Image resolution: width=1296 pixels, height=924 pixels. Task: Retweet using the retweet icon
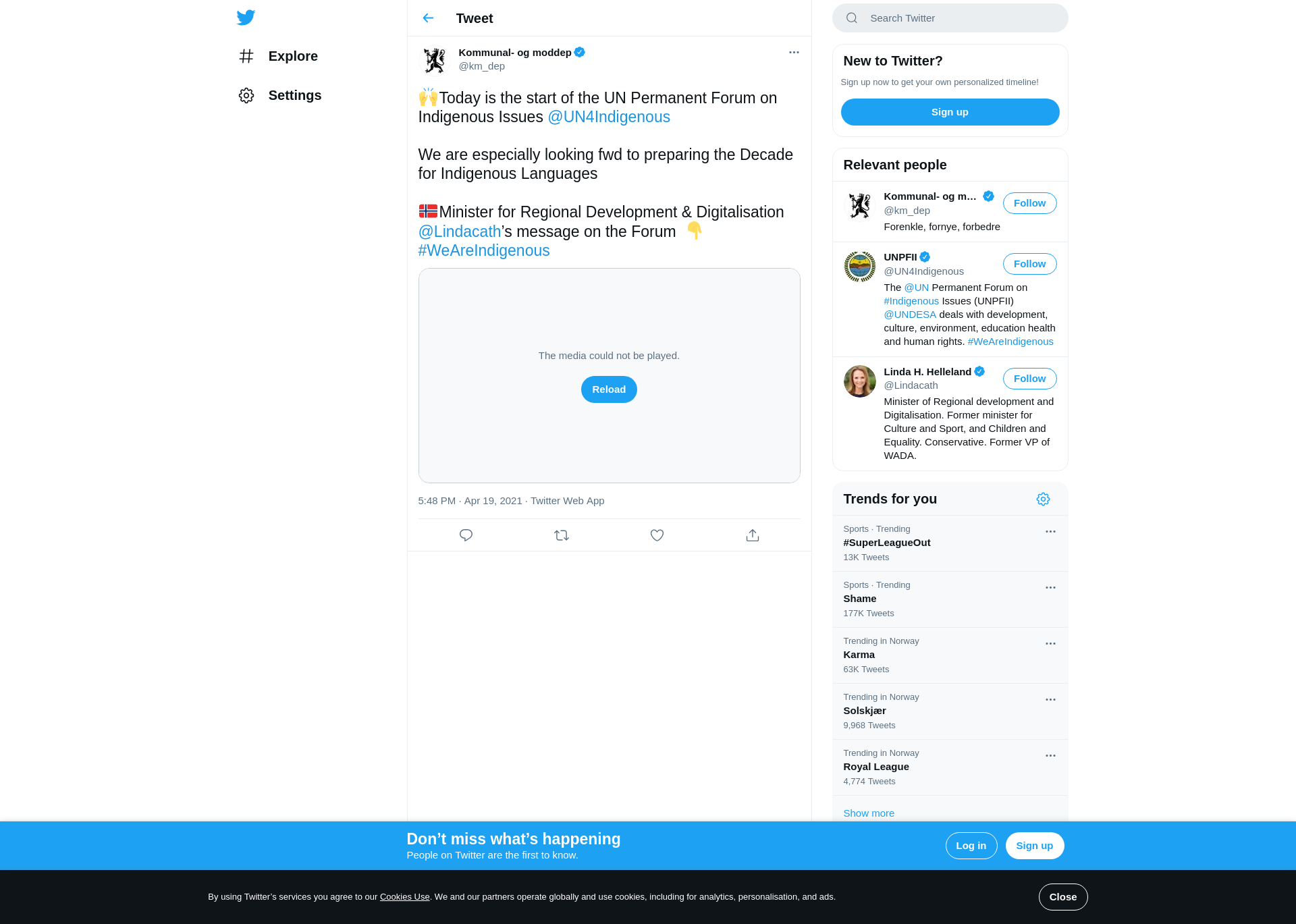tap(562, 535)
